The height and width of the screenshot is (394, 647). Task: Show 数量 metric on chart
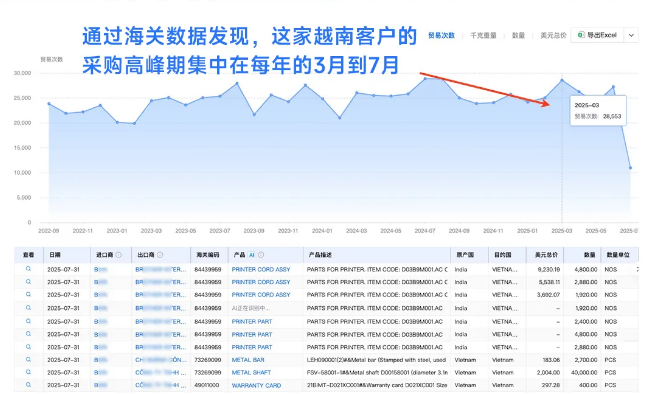518,35
